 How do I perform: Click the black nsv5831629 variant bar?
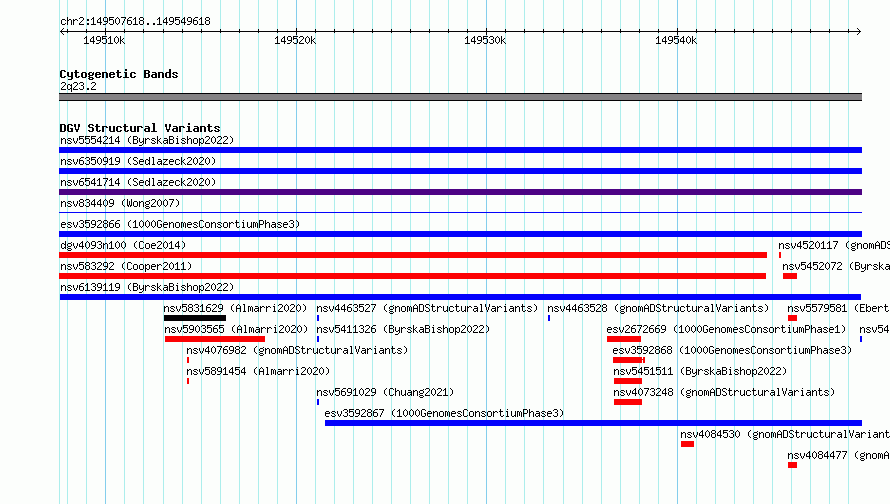click(x=195, y=318)
